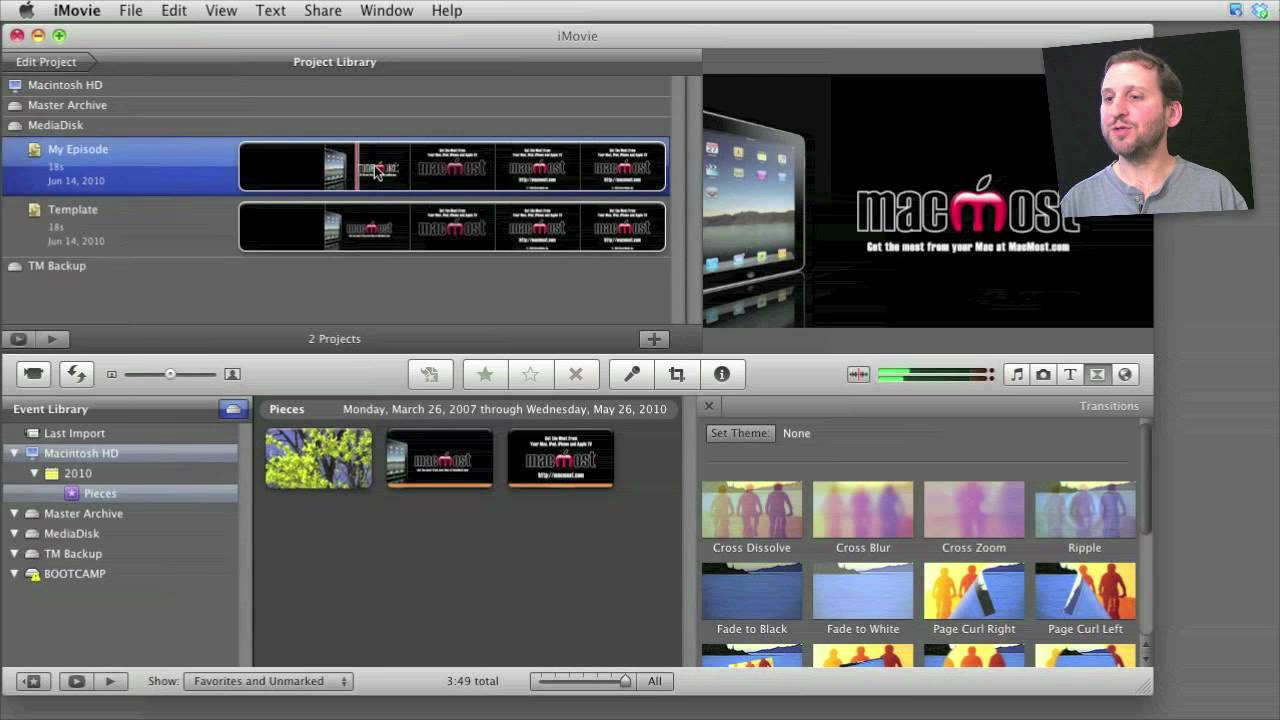Click the large thumbnail size icon
Viewport: 1280px width, 720px height.
(232, 374)
